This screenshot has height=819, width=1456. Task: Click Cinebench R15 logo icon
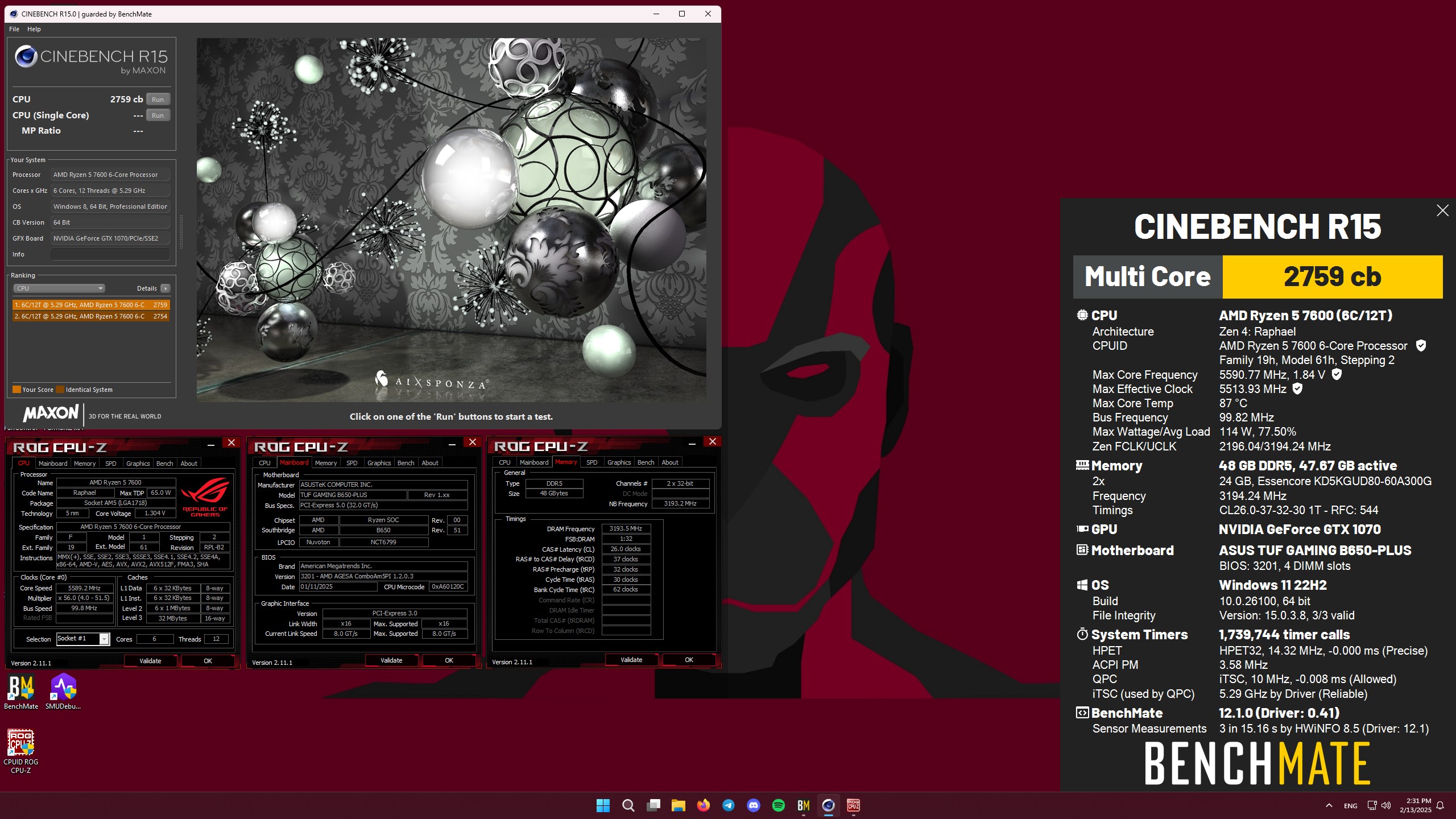click(26, 56)
